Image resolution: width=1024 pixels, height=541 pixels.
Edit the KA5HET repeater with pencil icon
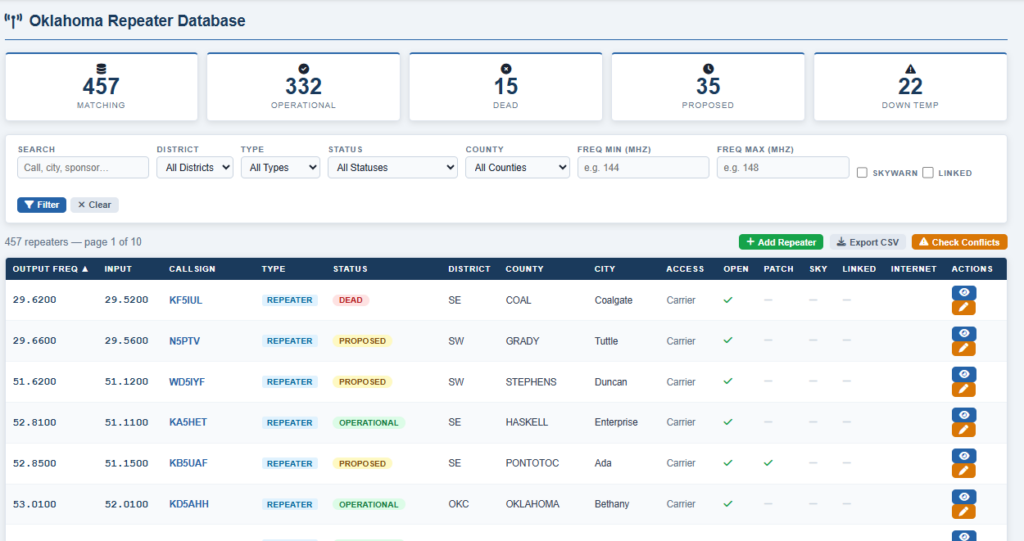tap(964, 430)
